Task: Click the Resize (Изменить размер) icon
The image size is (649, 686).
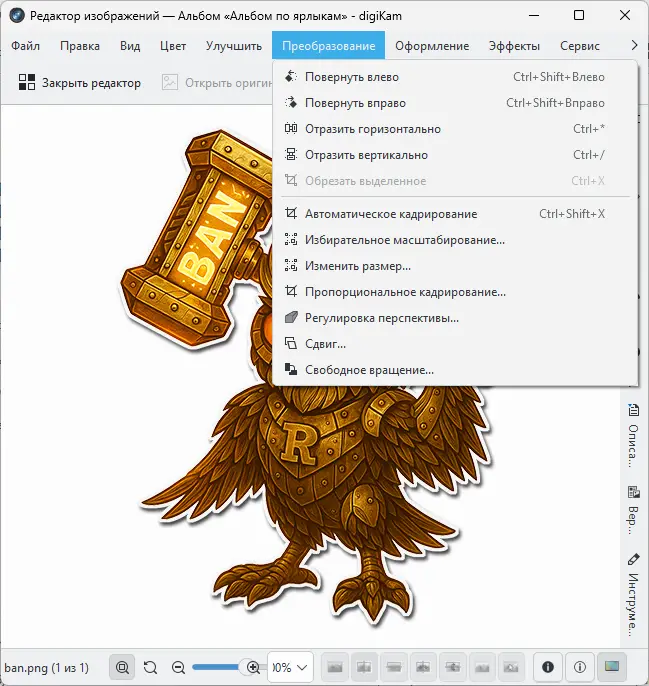Action: click(x=291, y=266)
